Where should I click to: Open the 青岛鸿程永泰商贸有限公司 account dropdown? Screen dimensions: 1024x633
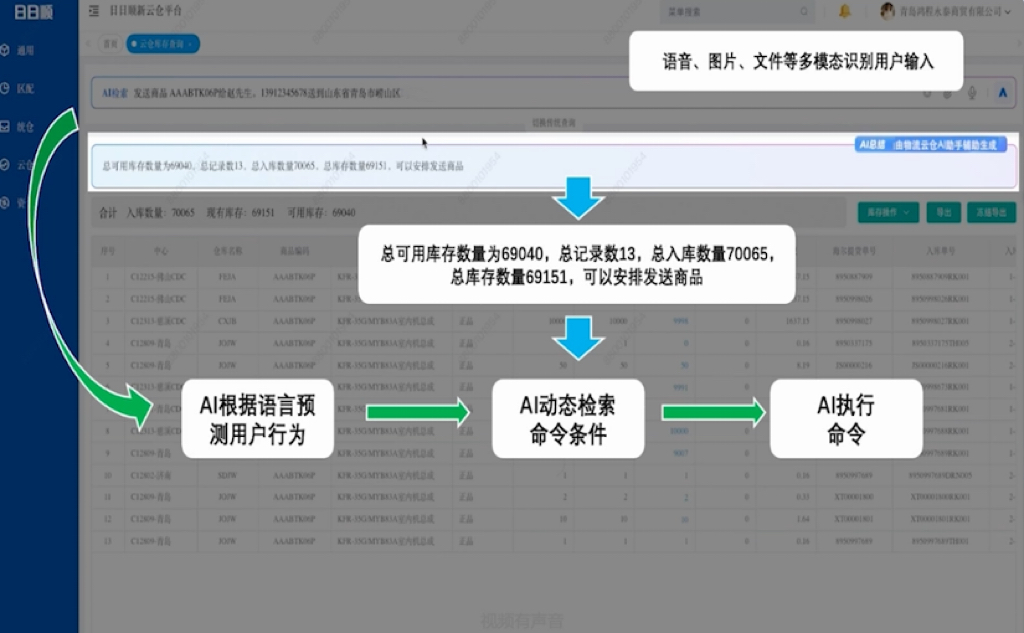click(945, 12)
